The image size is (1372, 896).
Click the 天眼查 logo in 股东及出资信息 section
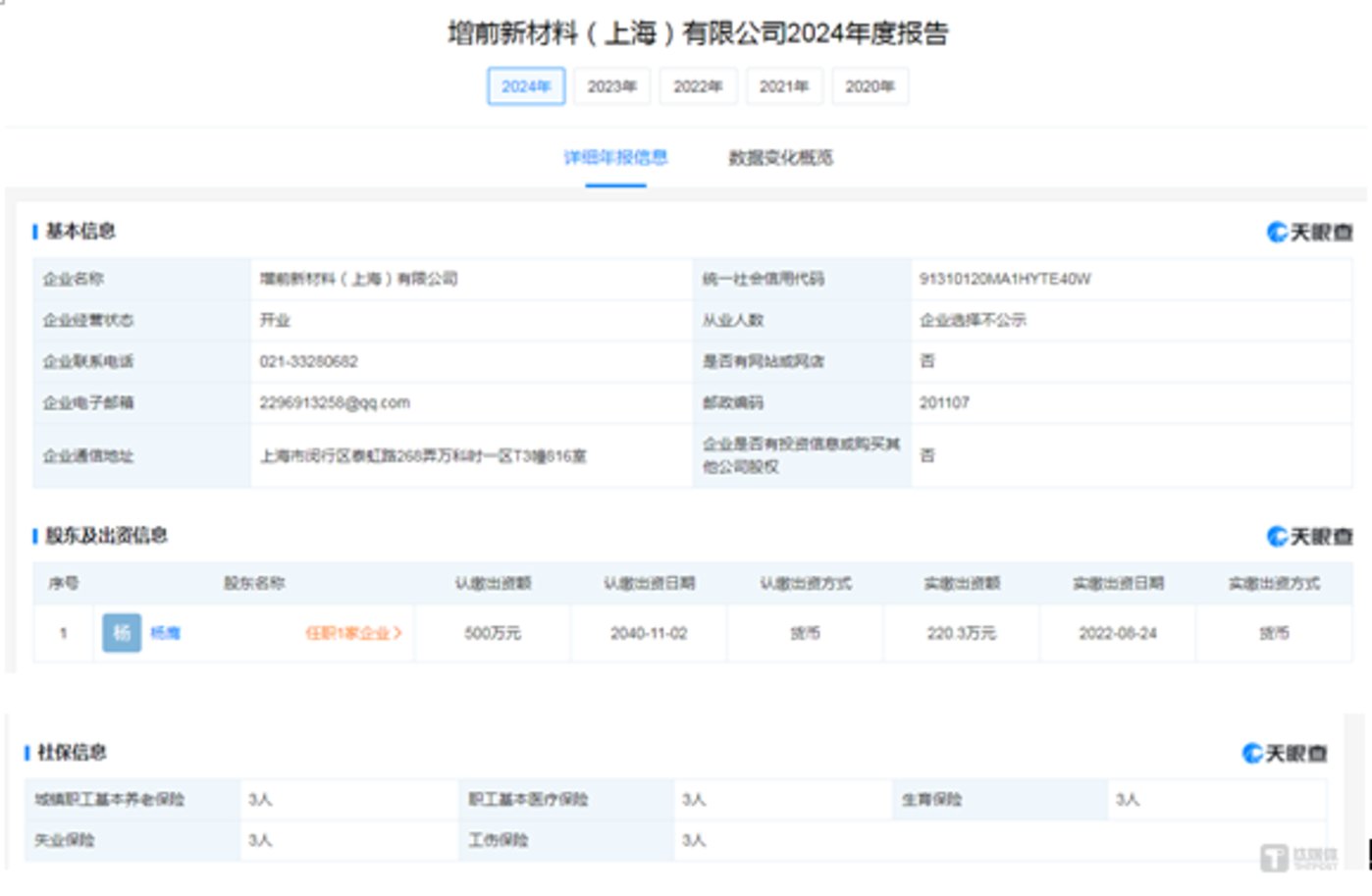tap(1309, 536)
